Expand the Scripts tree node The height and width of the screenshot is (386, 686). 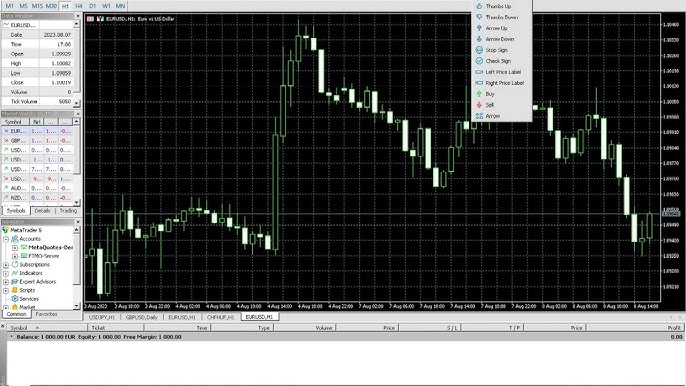tap(6, 290)
